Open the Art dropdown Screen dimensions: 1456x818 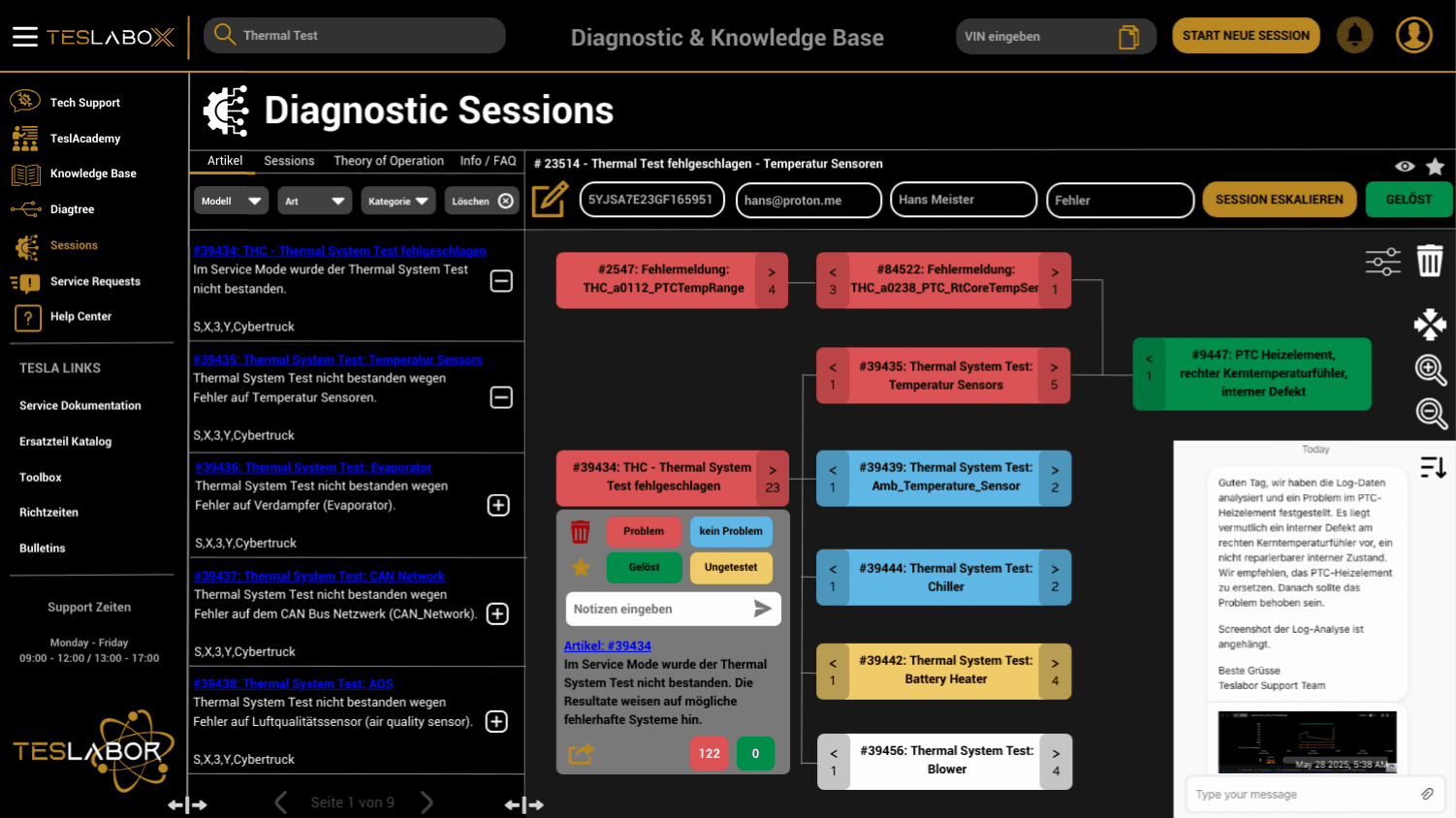pos(314,201)
